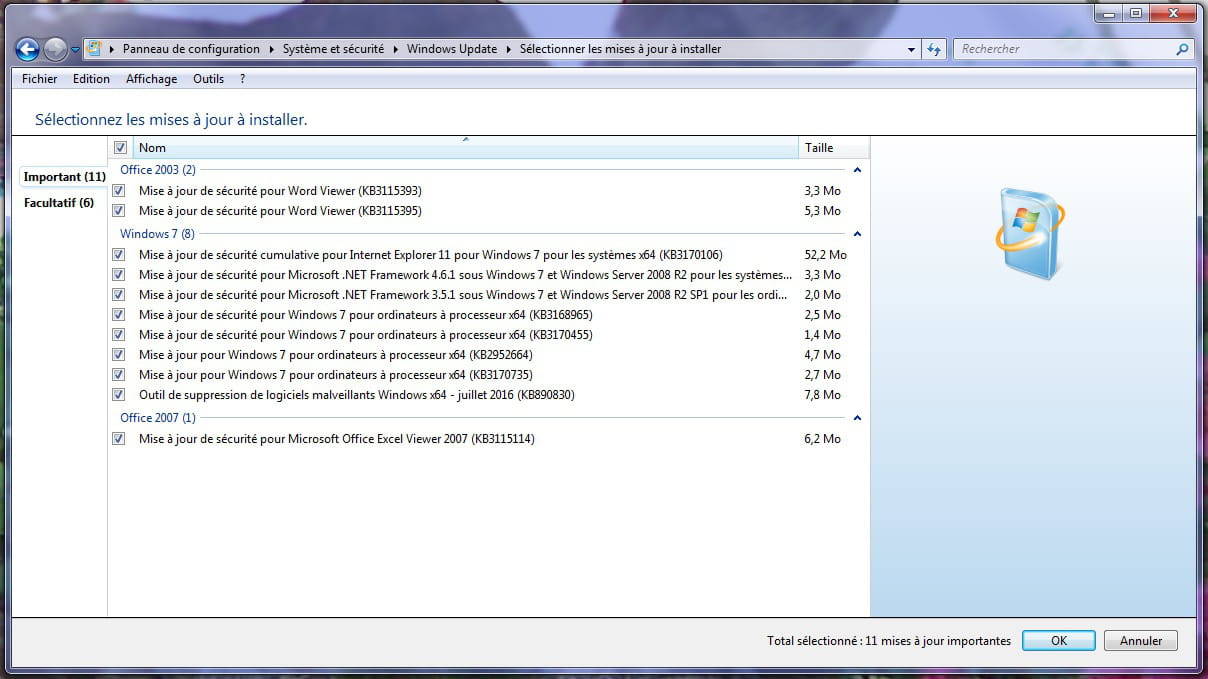
Task: Open the address bar history dropdown
Action: (911, 49)
